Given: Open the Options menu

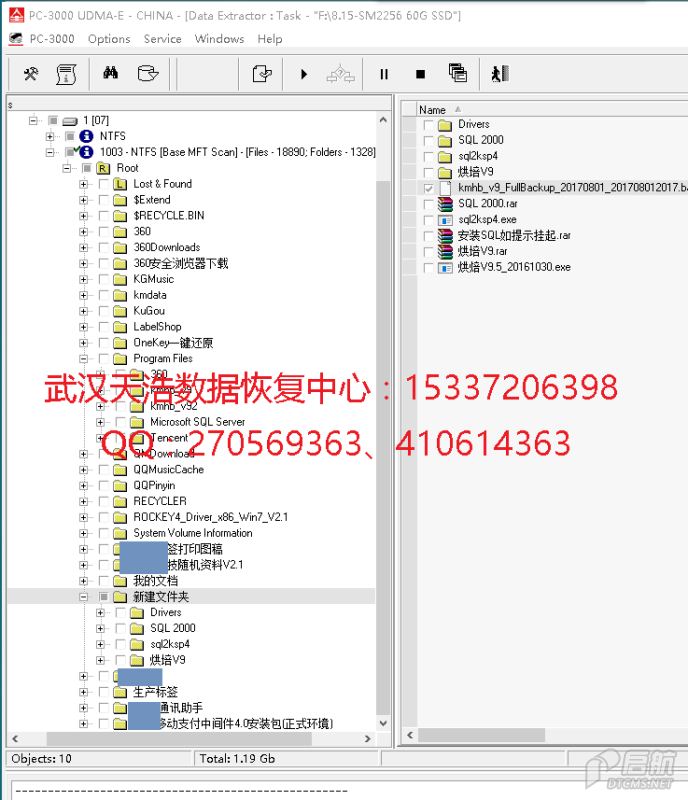Looking at the screenshot, I should pyautogui.click(x=109, y=39).
